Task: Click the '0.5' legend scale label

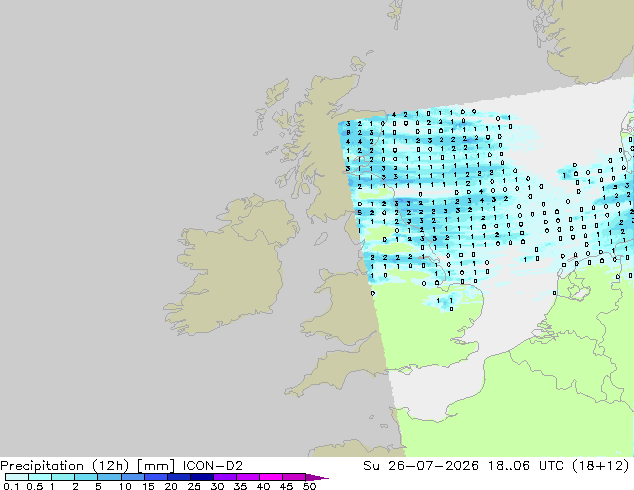Action: tap(34, 486)
